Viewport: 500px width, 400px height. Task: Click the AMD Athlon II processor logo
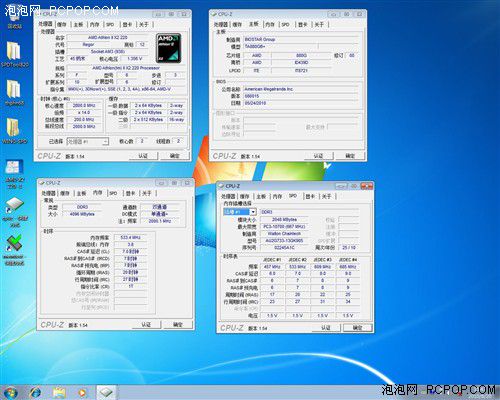click(169, 48)
